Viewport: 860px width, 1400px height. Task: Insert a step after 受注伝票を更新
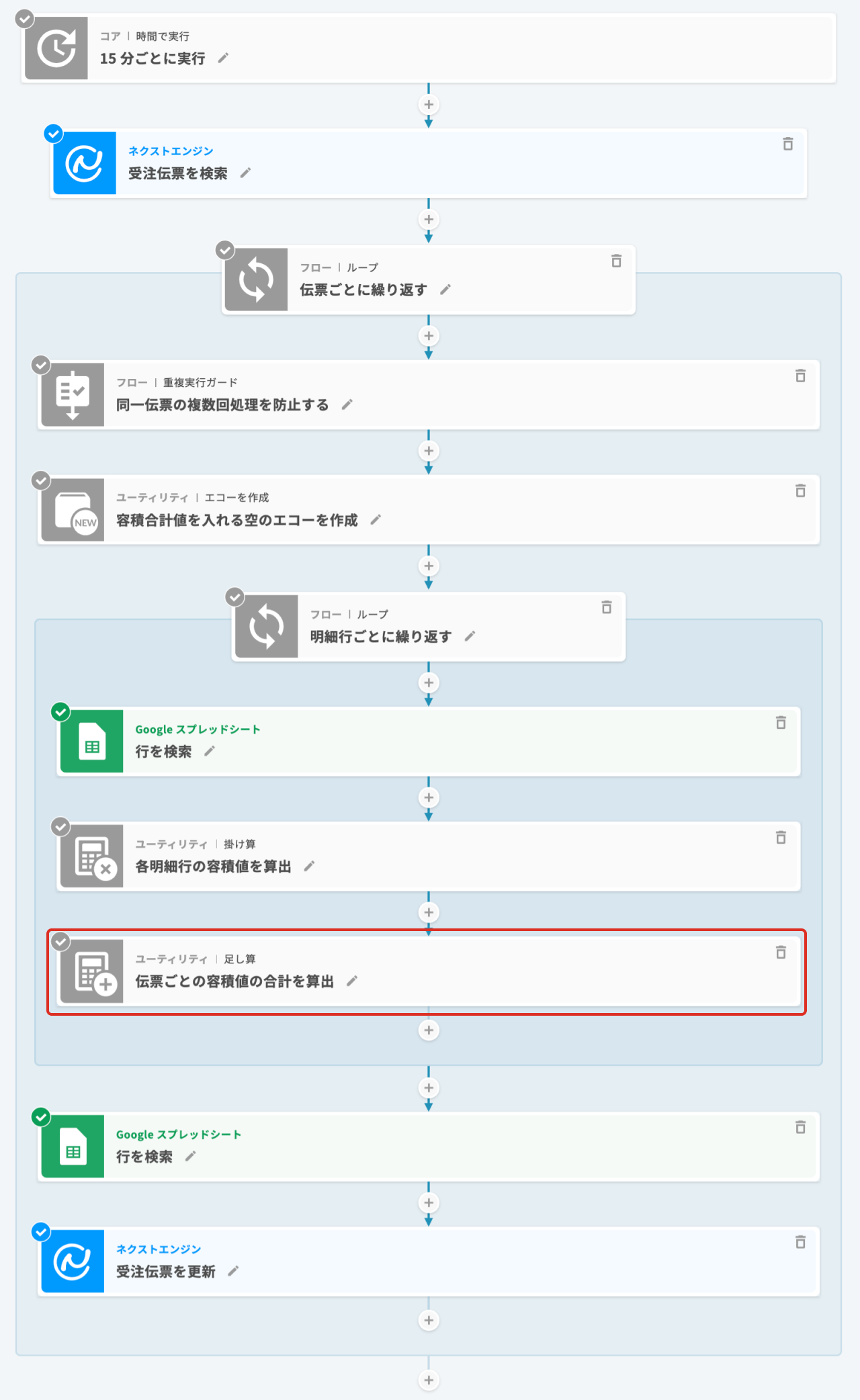point(429,1320)
